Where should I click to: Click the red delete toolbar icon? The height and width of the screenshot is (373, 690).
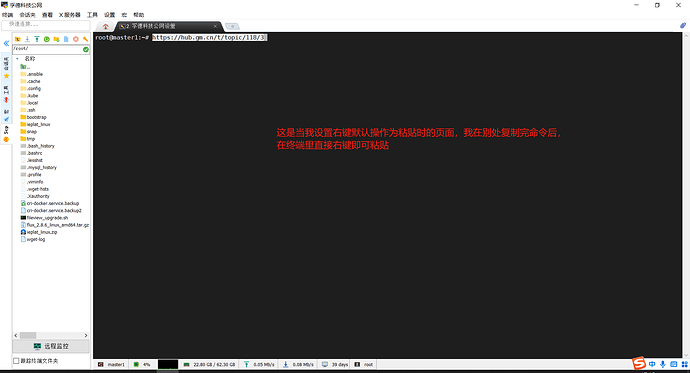[76, 39]
